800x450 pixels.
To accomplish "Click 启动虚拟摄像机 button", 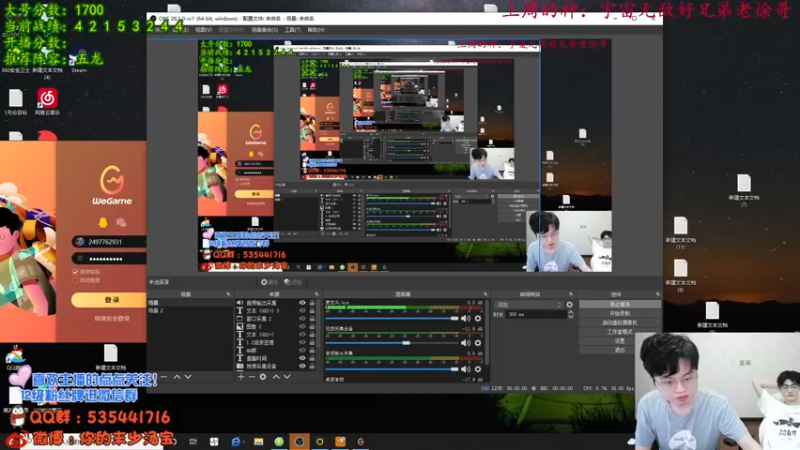I will click(619, 322).
